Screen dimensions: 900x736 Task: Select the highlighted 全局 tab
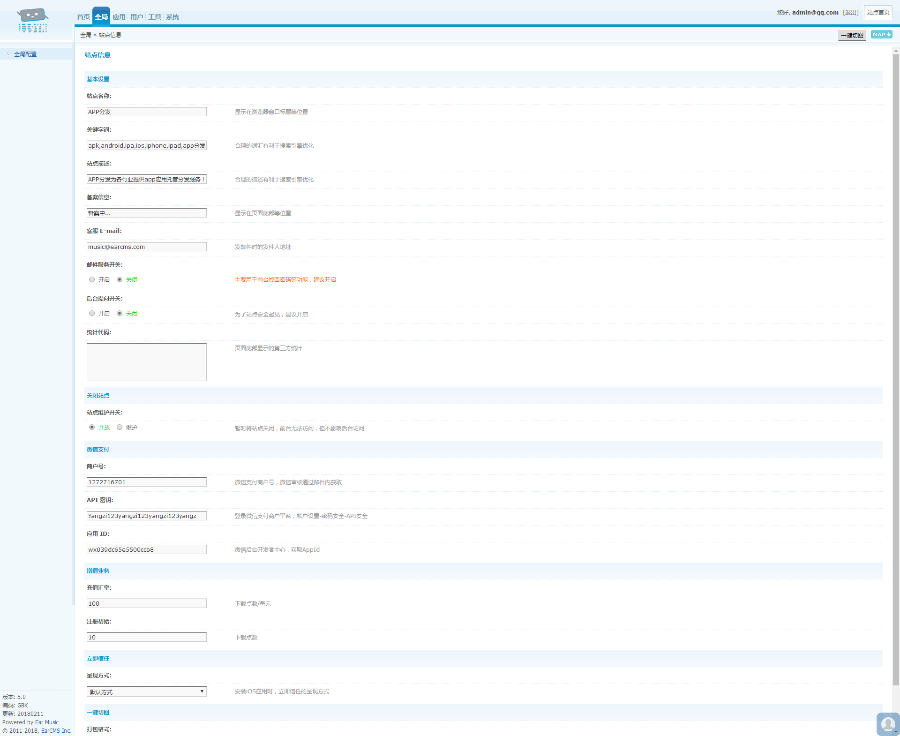click(101, 17)
